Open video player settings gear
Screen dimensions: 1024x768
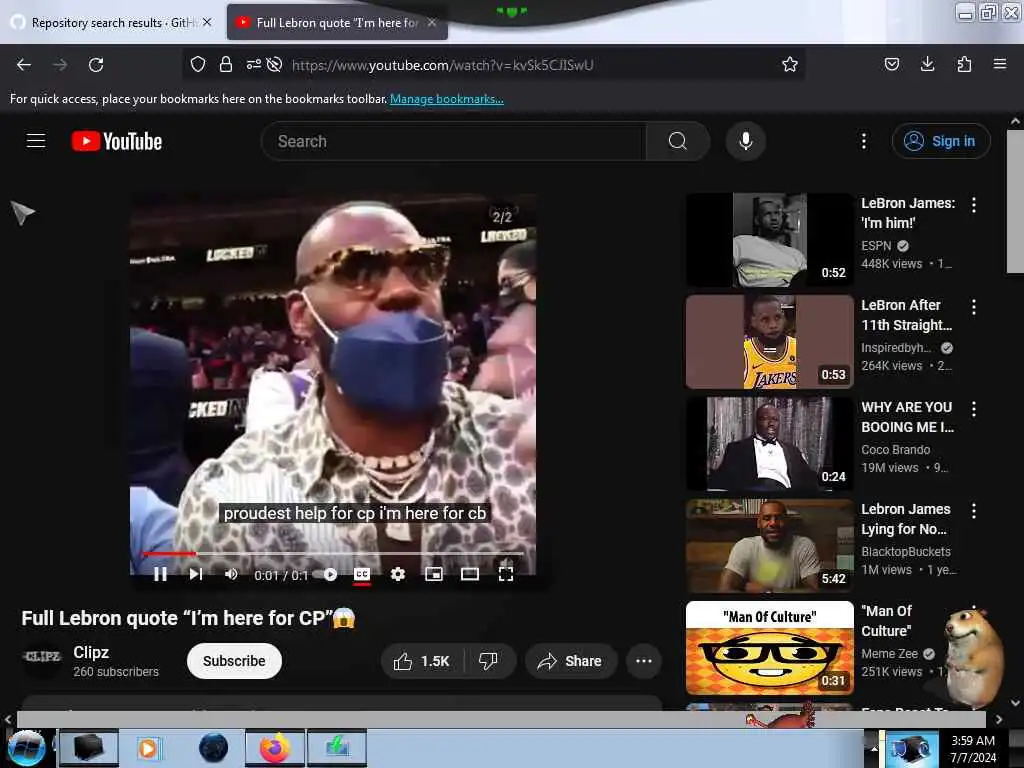coord(398,574)
